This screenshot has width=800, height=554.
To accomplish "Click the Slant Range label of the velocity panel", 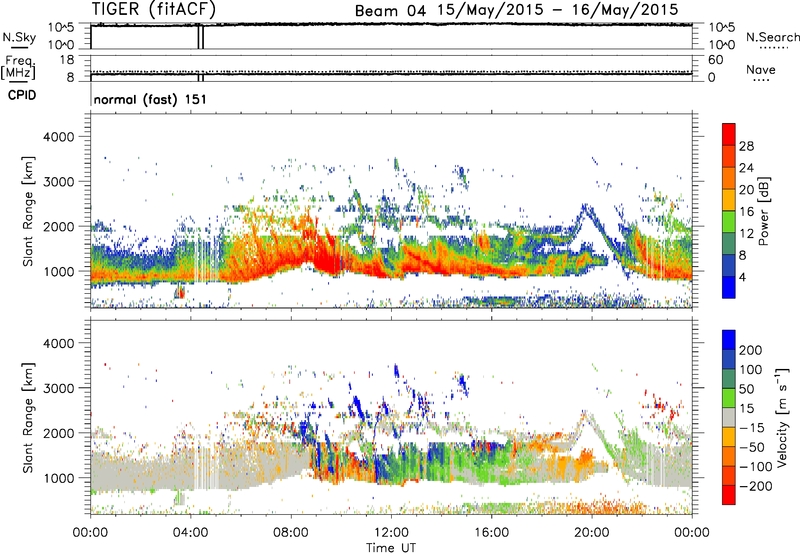I will [28, 417].
